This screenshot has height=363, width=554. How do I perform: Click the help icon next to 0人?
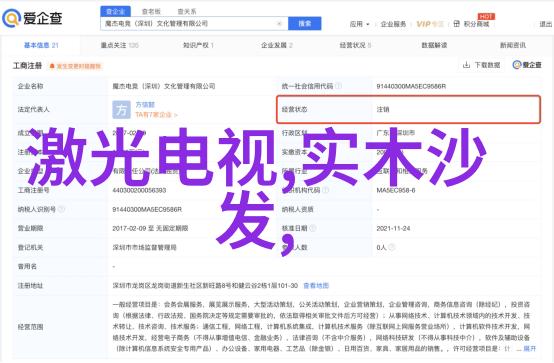click(391, 247)
